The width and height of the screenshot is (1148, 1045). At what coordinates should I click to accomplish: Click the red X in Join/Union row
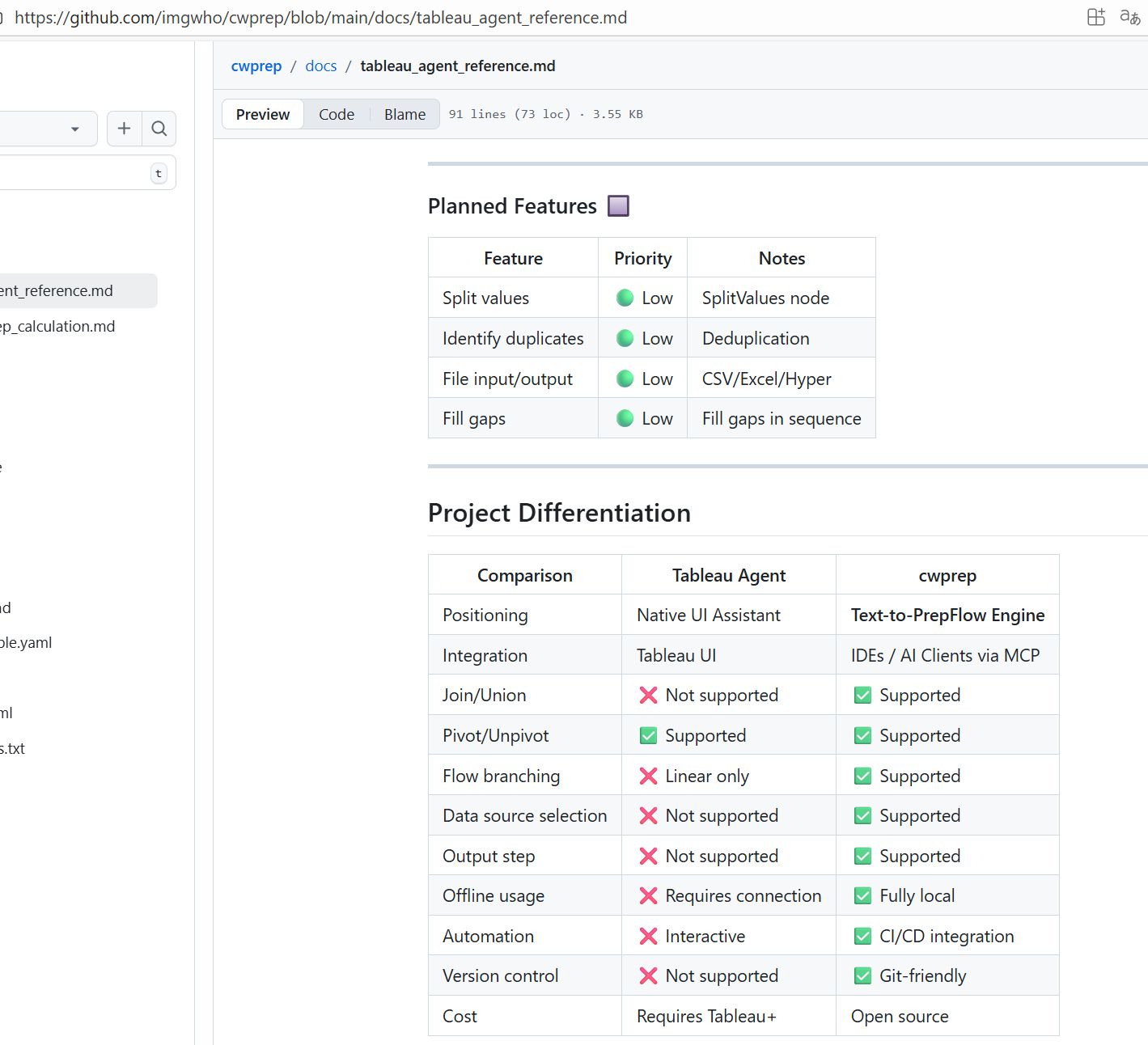(648, 695)
